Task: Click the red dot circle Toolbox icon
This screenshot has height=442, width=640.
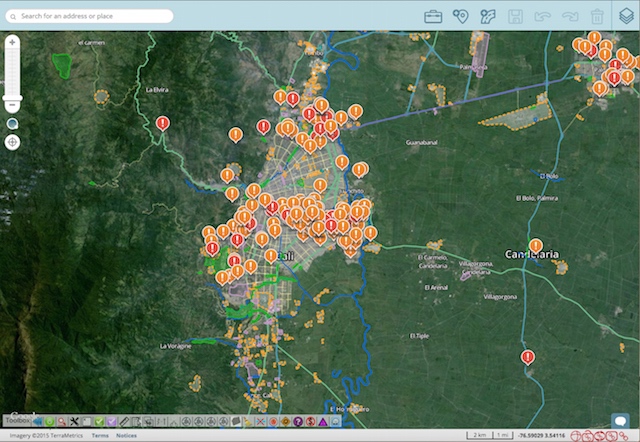Action: pos(273,422)
